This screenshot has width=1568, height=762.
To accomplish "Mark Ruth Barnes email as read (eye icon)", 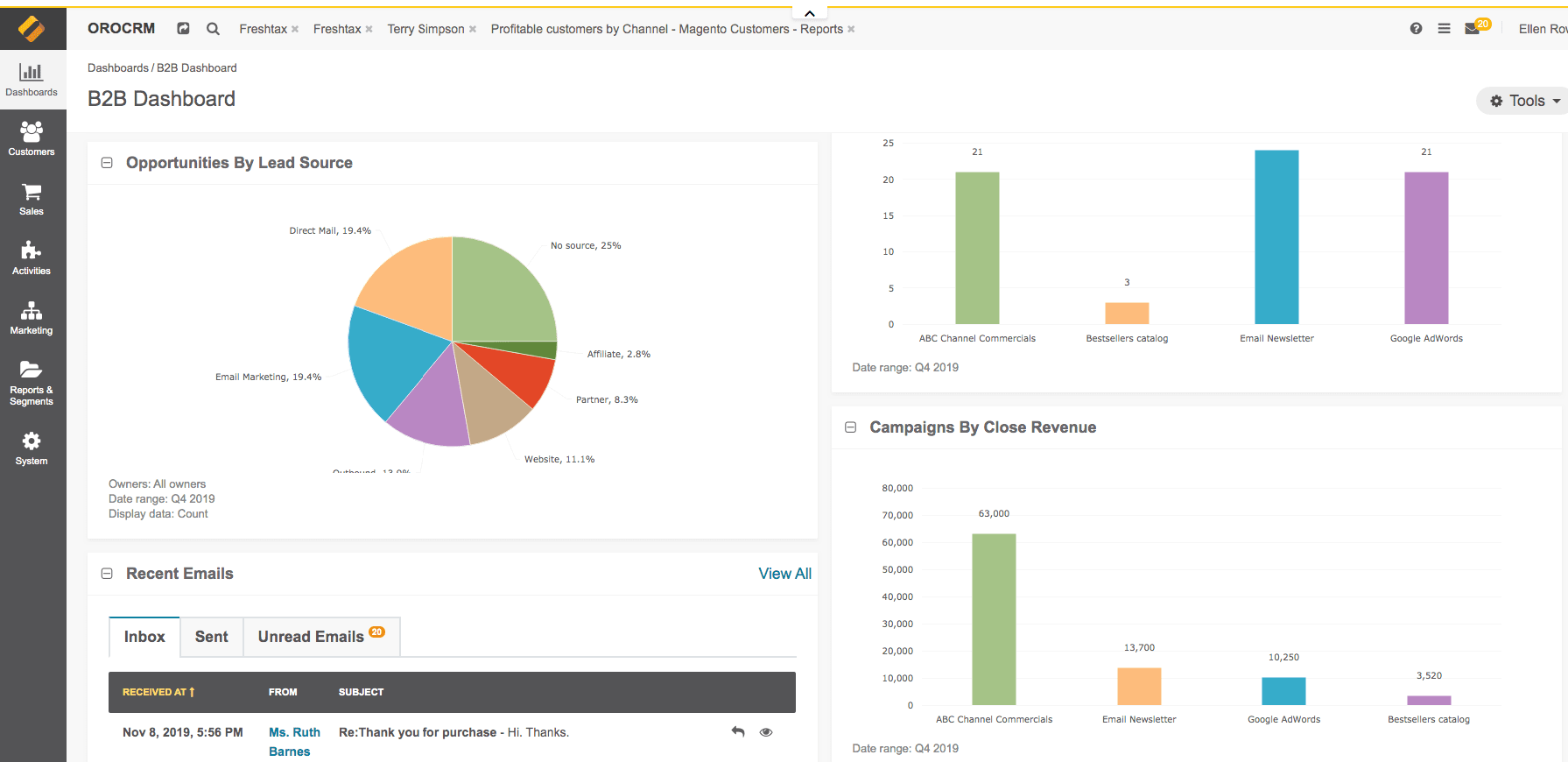I will click(x=766, y=732).
